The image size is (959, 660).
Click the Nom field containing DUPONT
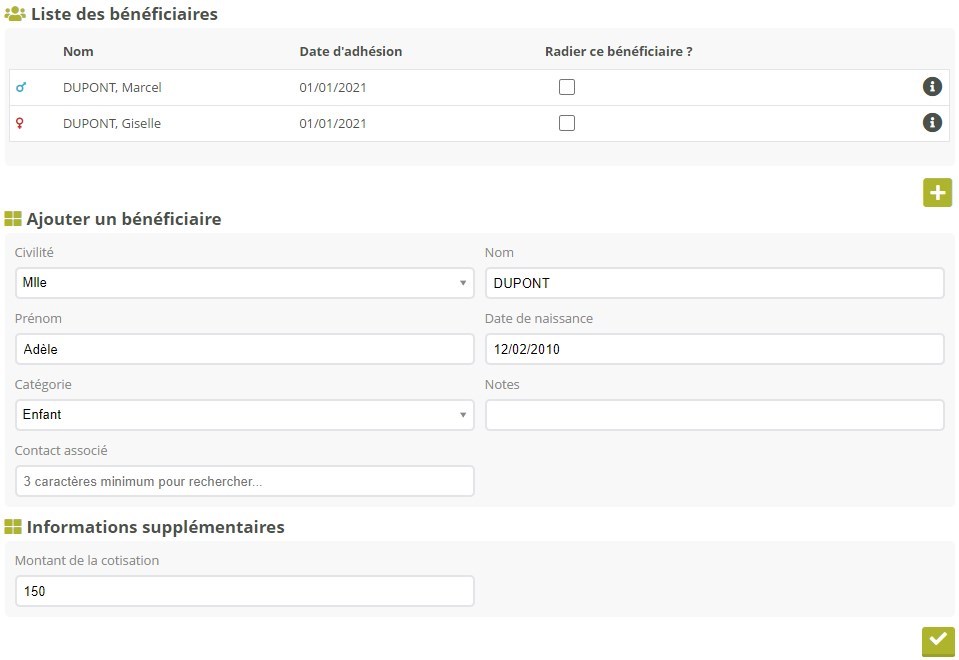pos(714,283)
